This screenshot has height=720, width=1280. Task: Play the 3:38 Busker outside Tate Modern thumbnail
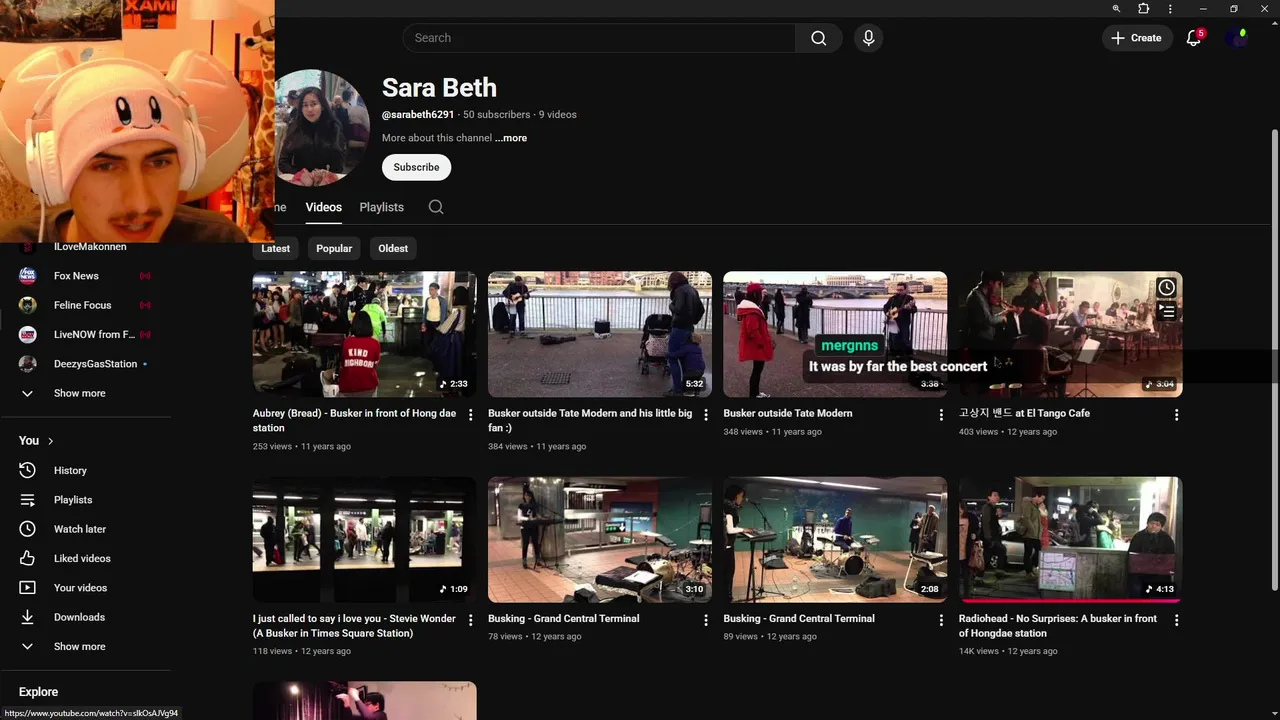click(x=835, y=334)
